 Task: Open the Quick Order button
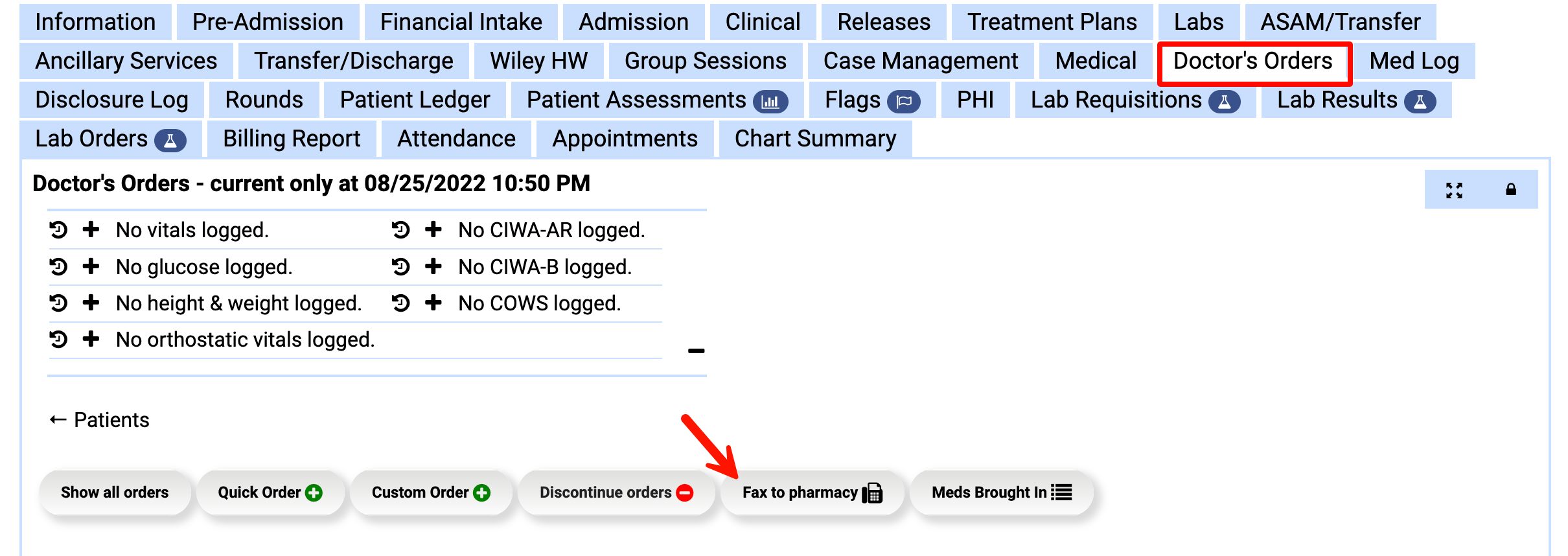(270, 492)
